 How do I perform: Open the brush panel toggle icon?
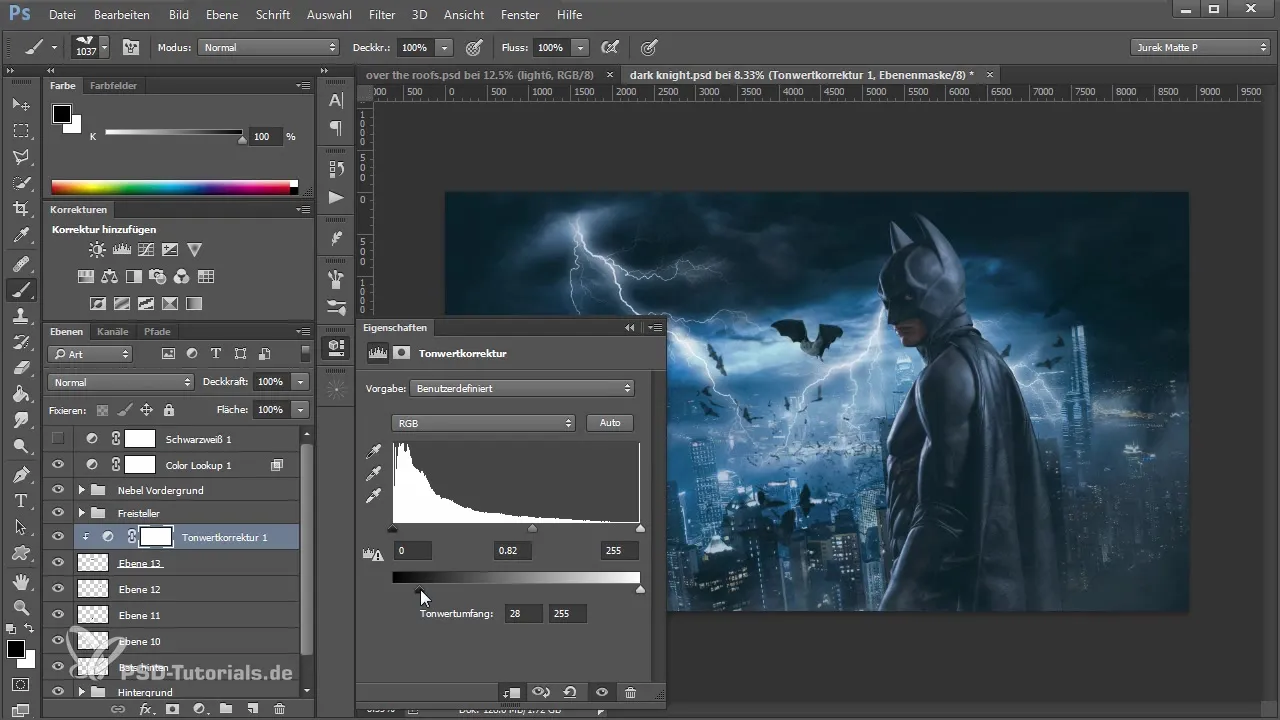coord(131,47)
